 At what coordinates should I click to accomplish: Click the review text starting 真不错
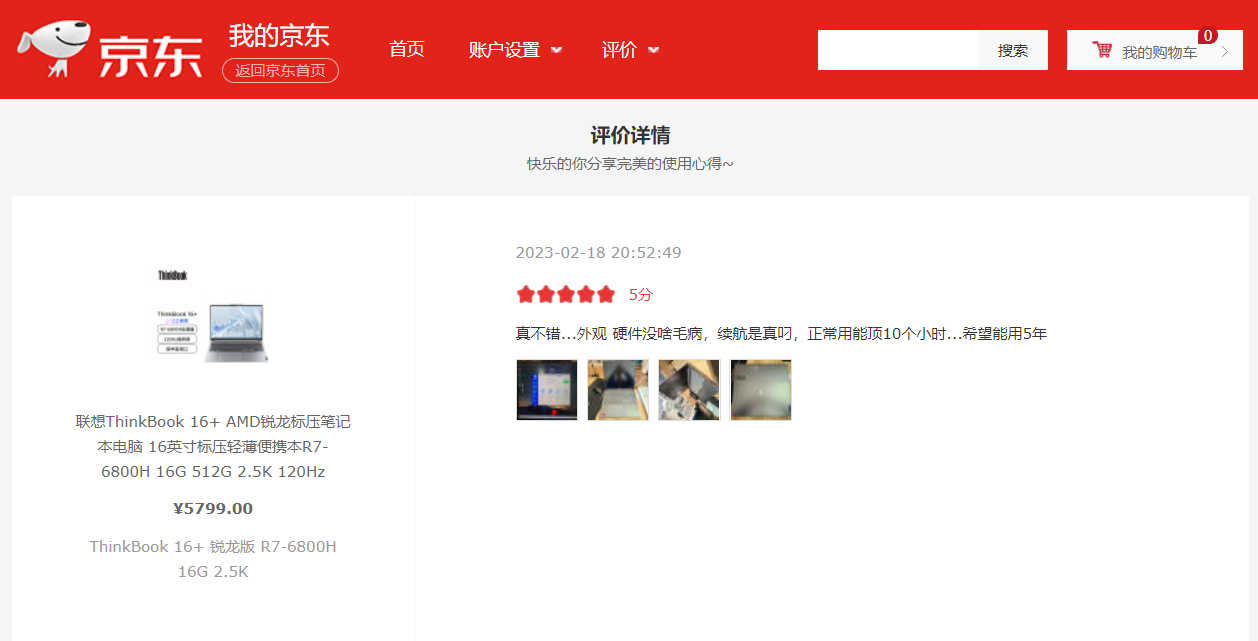pyautogui.click(x=781, y=334)
